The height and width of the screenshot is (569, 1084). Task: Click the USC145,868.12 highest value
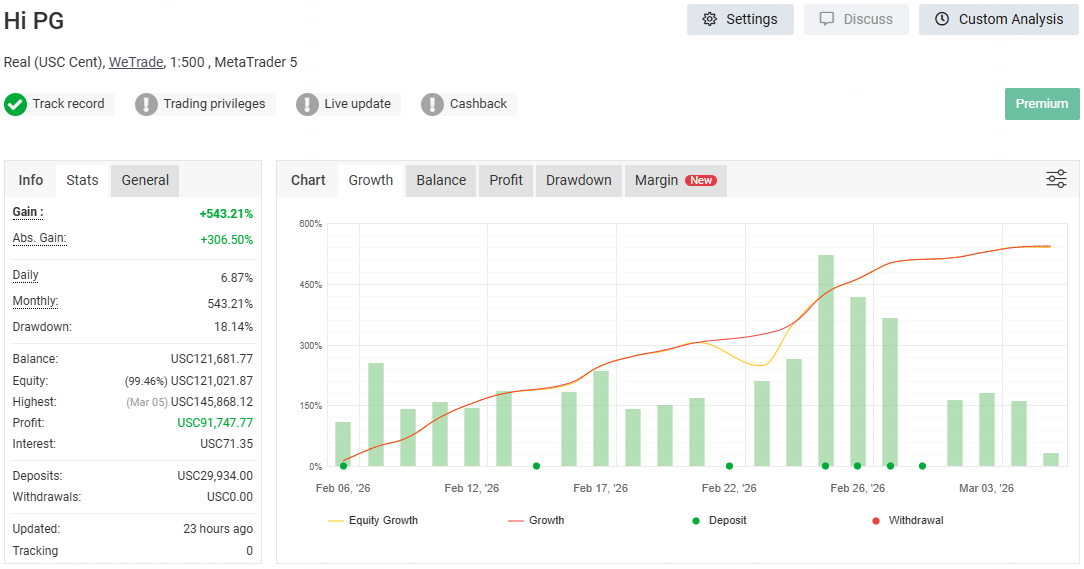pos(212,402)
